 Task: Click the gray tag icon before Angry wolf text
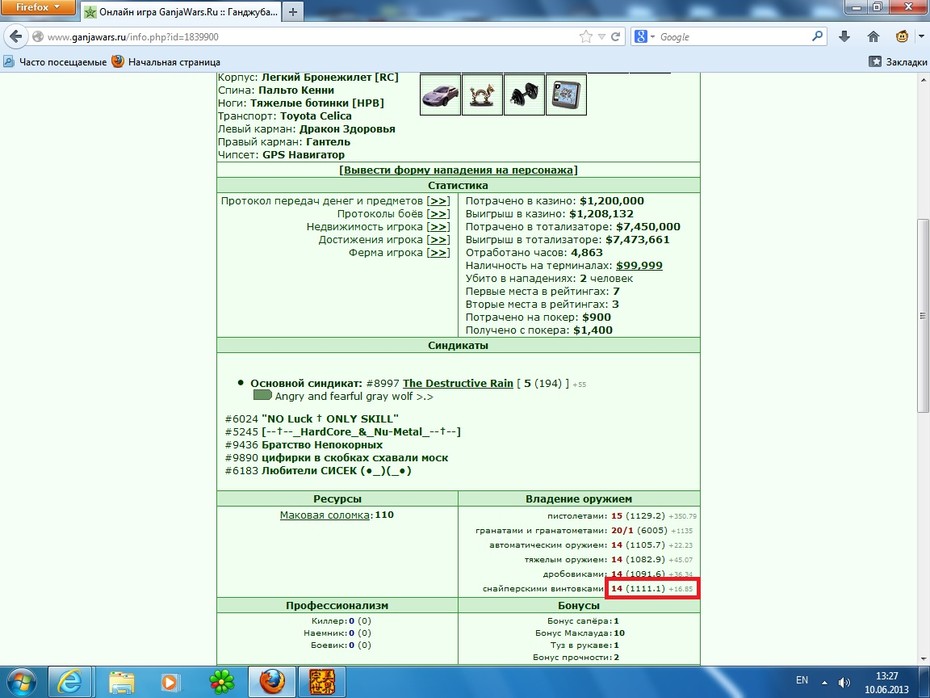pos(262,396)
